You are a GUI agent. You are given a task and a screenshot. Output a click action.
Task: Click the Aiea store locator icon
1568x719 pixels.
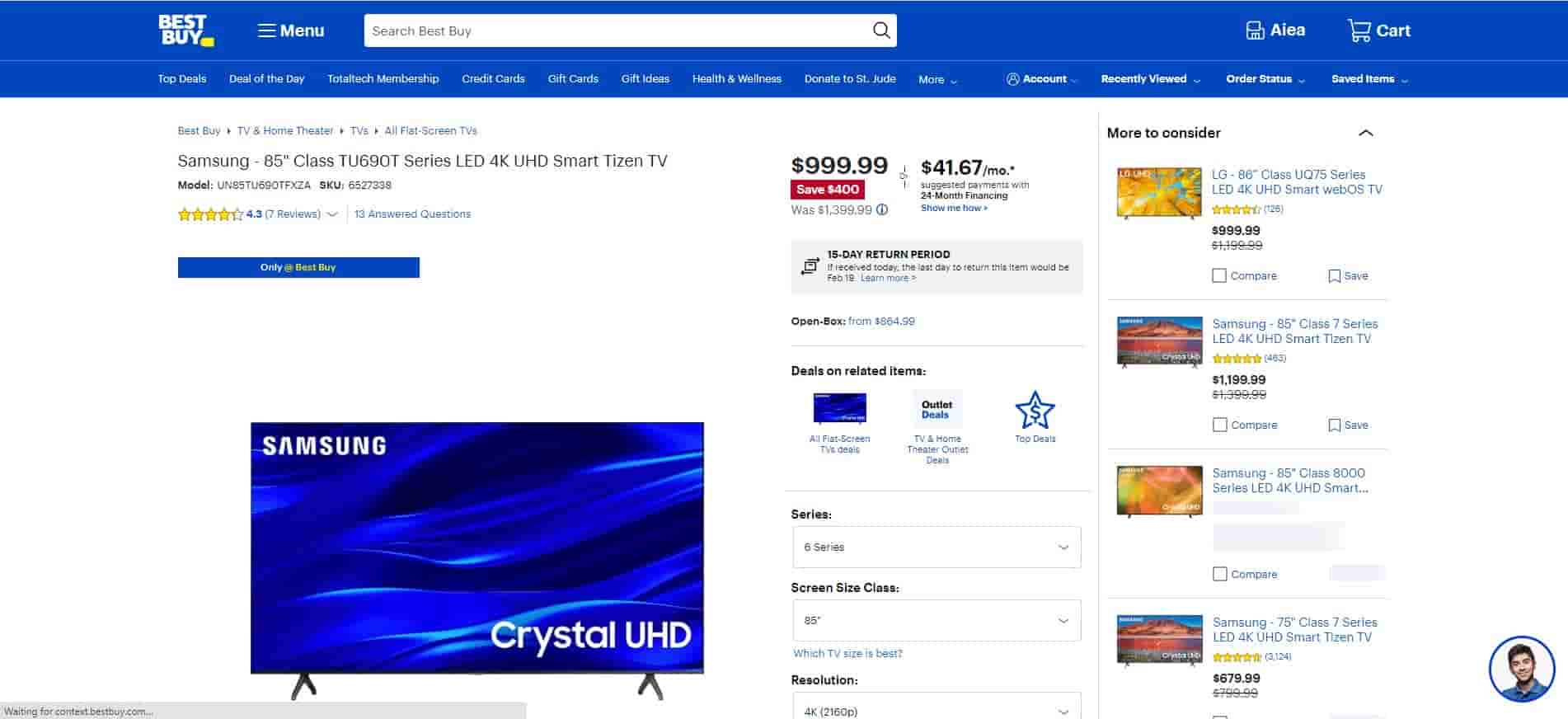(1254, 31)
